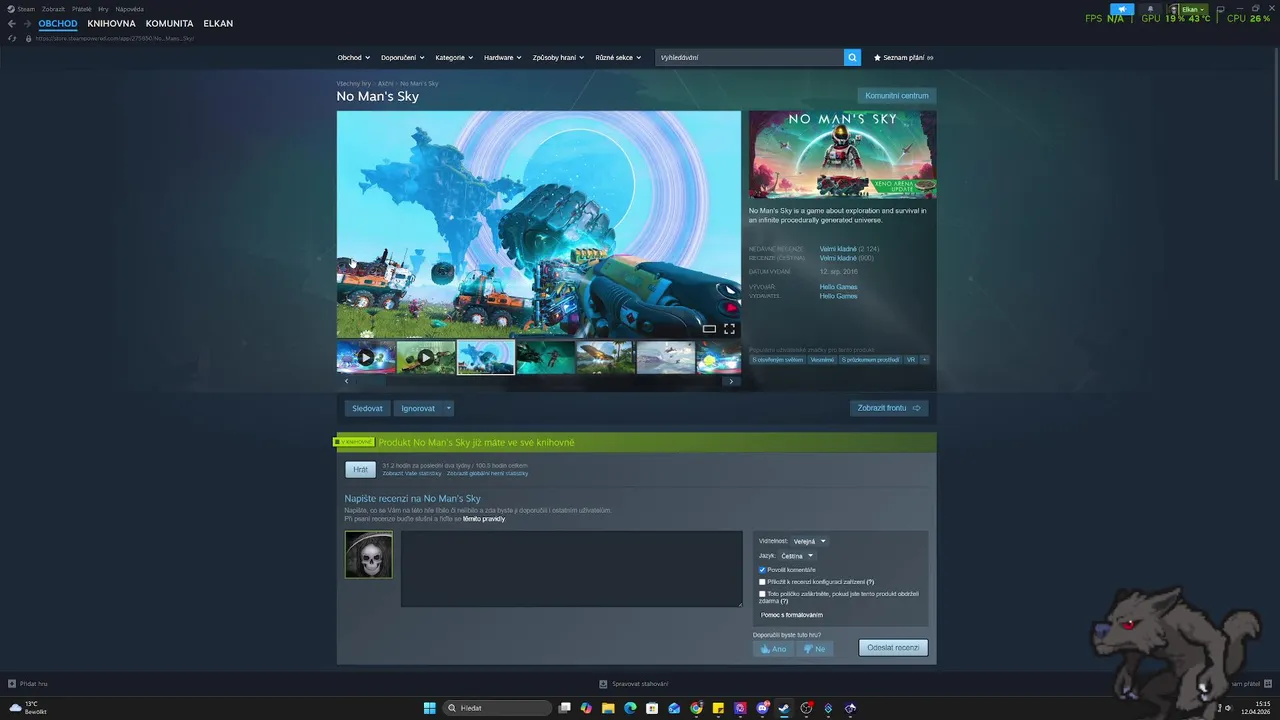
Task: Reload the store page with refresh icon
Action: 12,38
